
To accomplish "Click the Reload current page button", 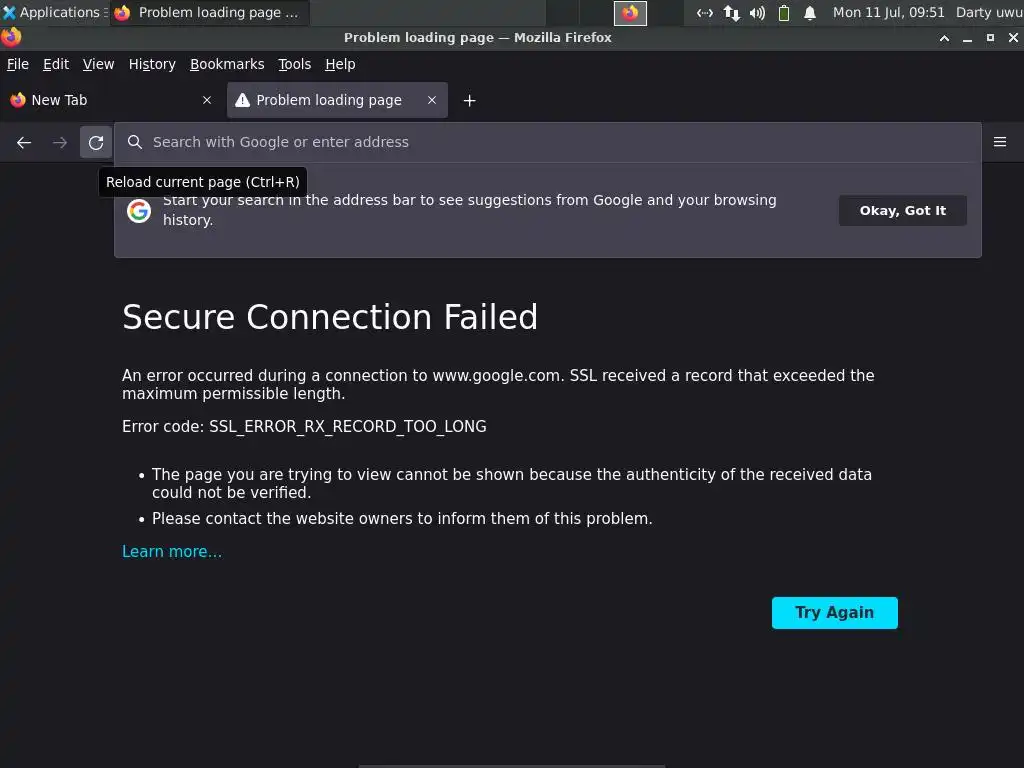I will (x=96, y=143).
